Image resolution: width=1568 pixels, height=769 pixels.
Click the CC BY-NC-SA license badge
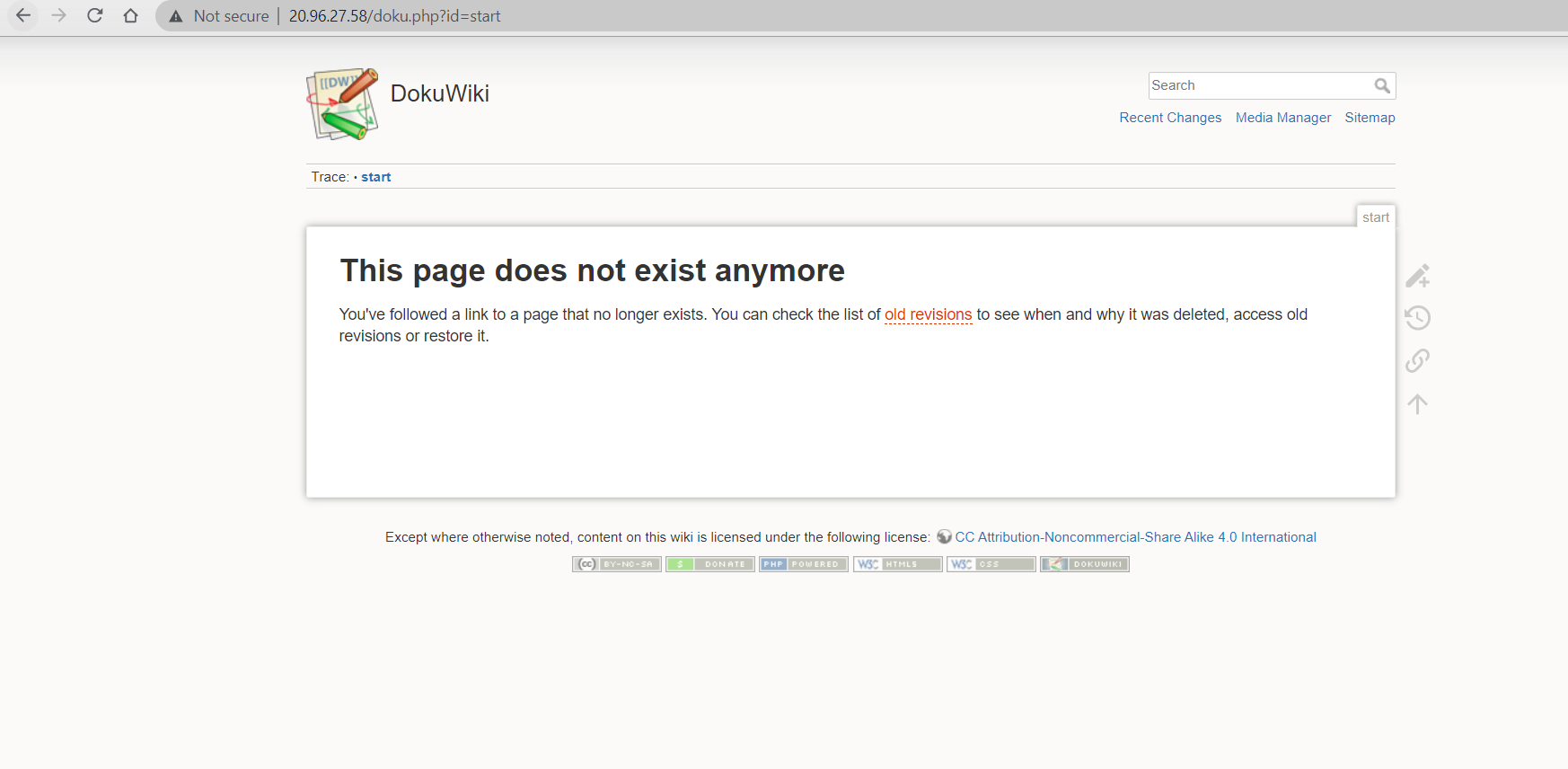tap(617, 564)
